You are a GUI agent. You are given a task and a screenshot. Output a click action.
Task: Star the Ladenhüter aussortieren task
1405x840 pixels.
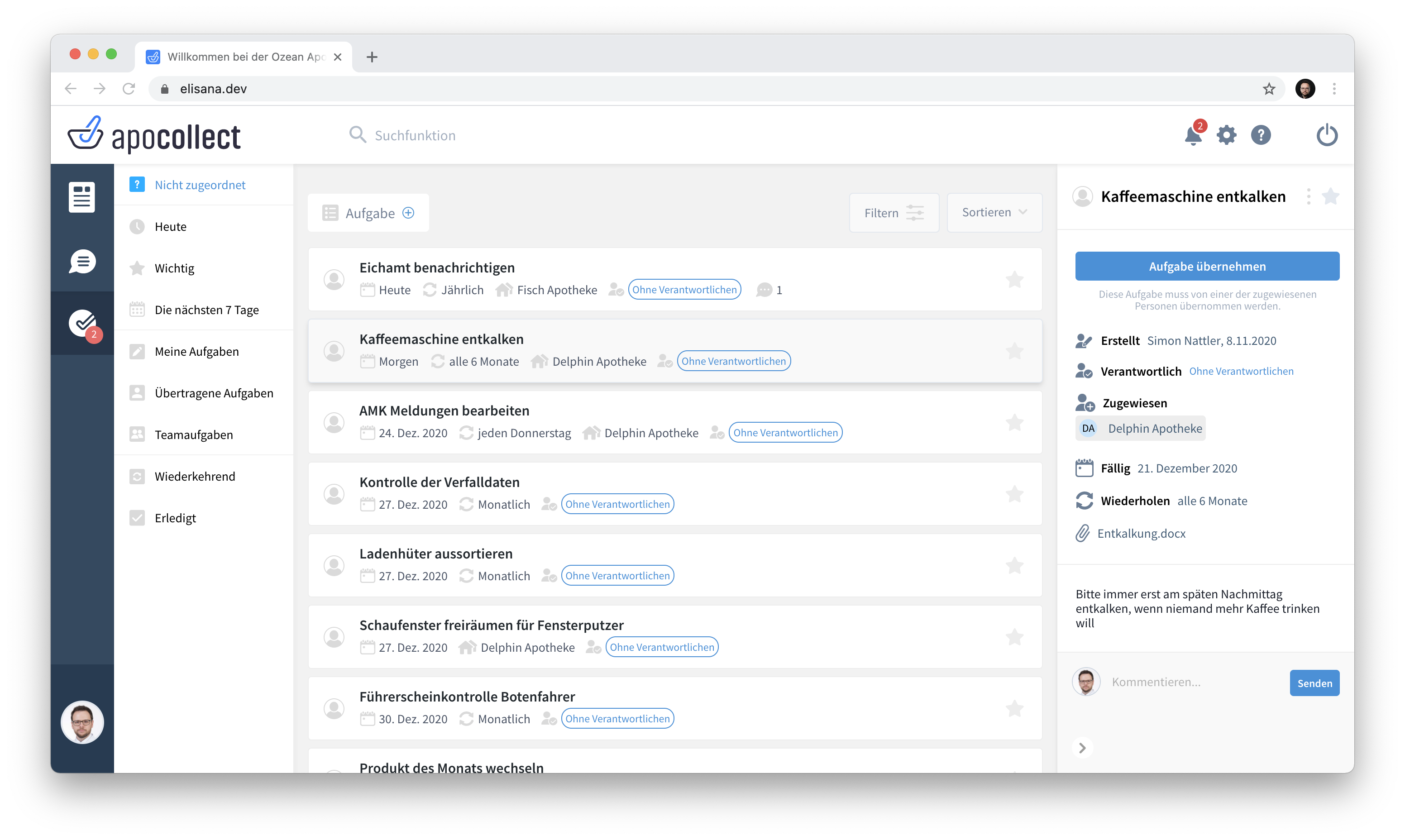(1014, 565)
